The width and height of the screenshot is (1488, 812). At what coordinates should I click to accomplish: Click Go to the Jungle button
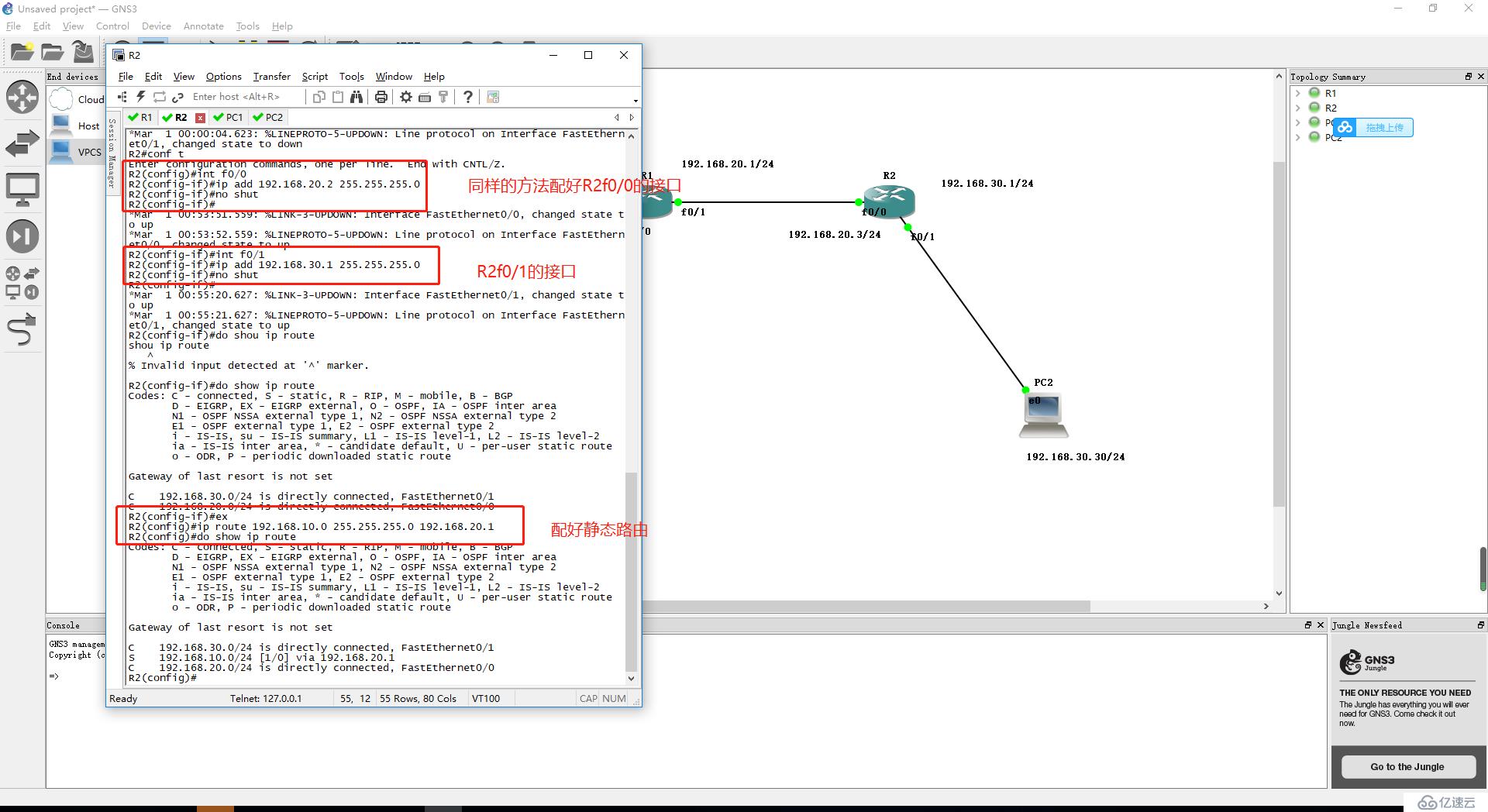[1407, 767]
